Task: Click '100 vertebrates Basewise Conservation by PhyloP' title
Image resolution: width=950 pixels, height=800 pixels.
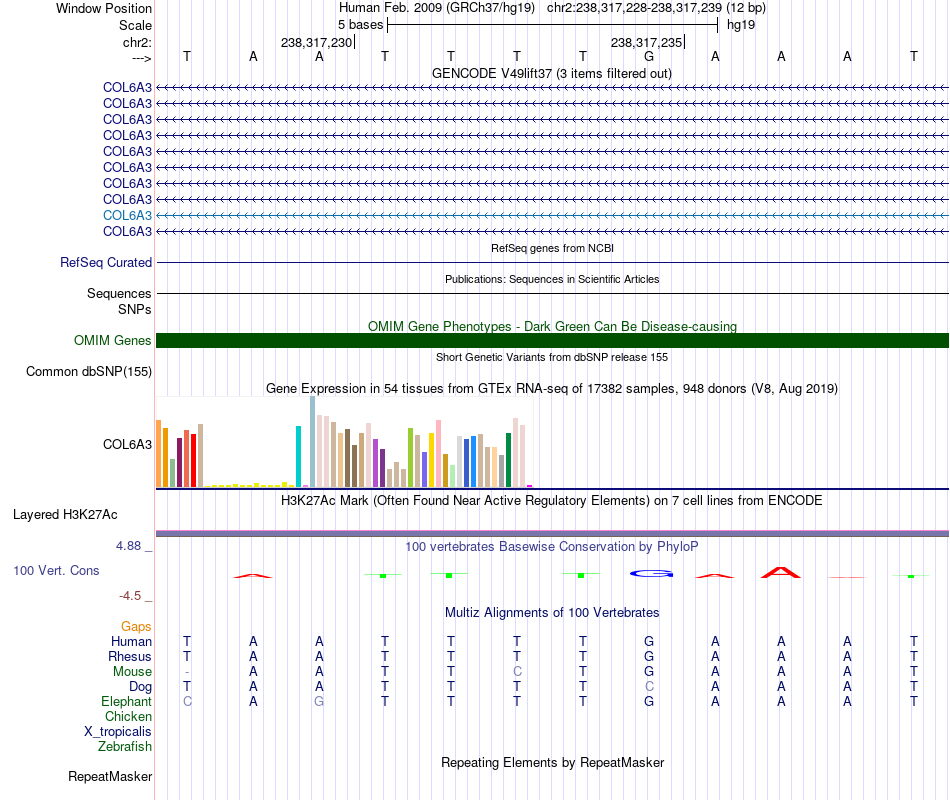Action: point(552,547)
